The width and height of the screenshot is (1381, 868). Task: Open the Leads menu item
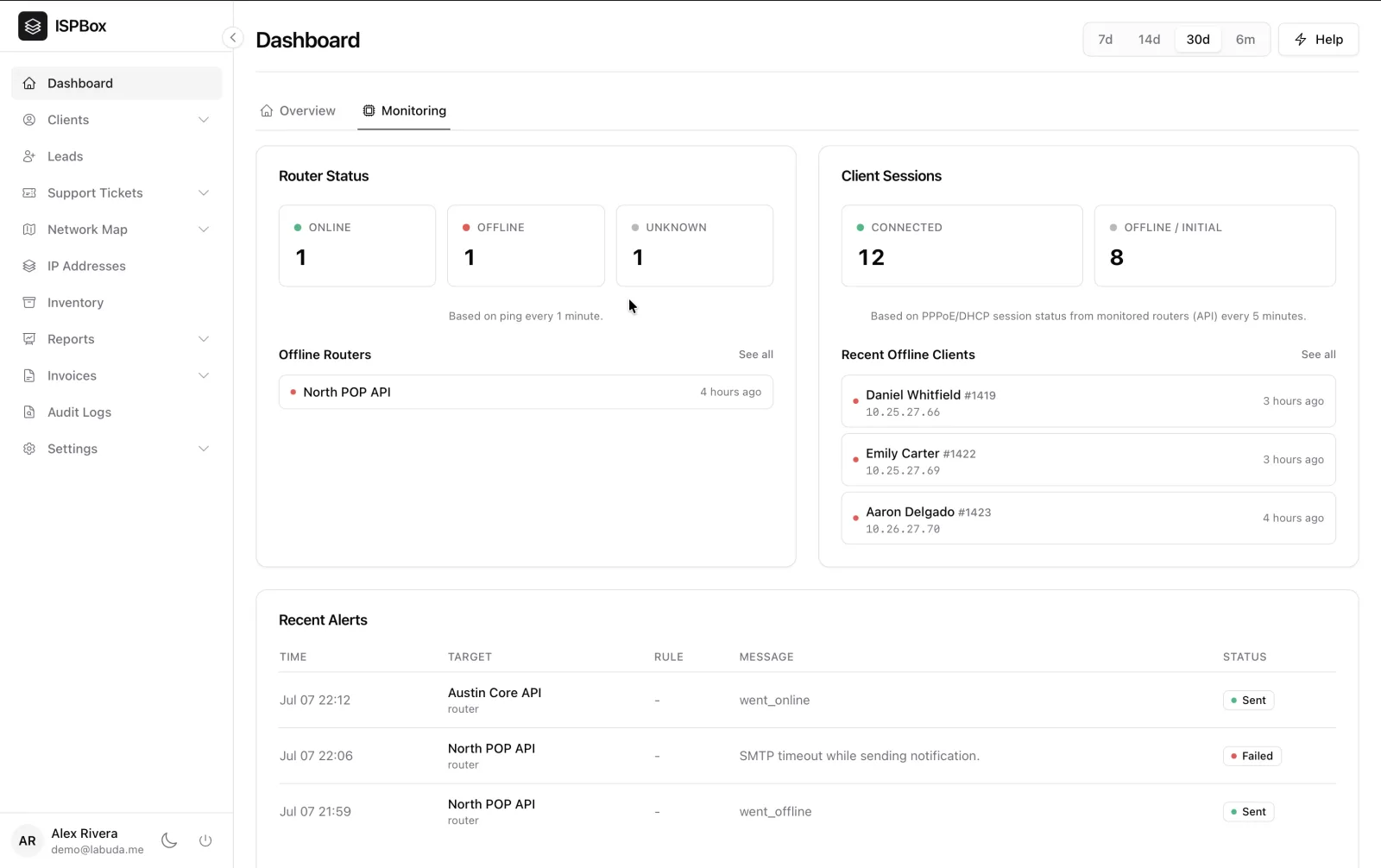[117, 156]
